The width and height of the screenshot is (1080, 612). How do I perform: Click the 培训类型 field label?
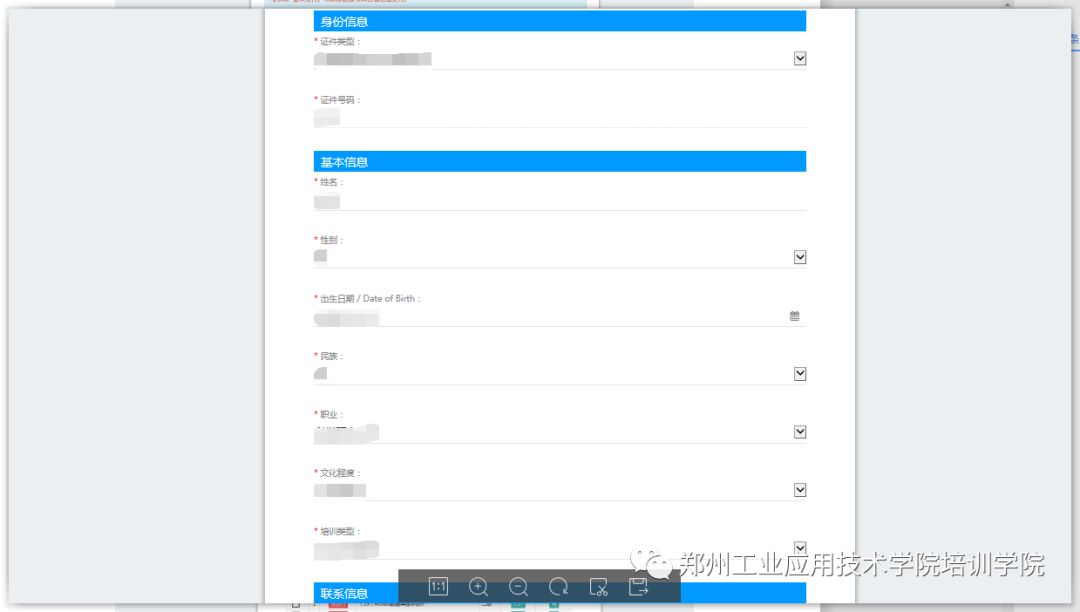click(338, 531)
